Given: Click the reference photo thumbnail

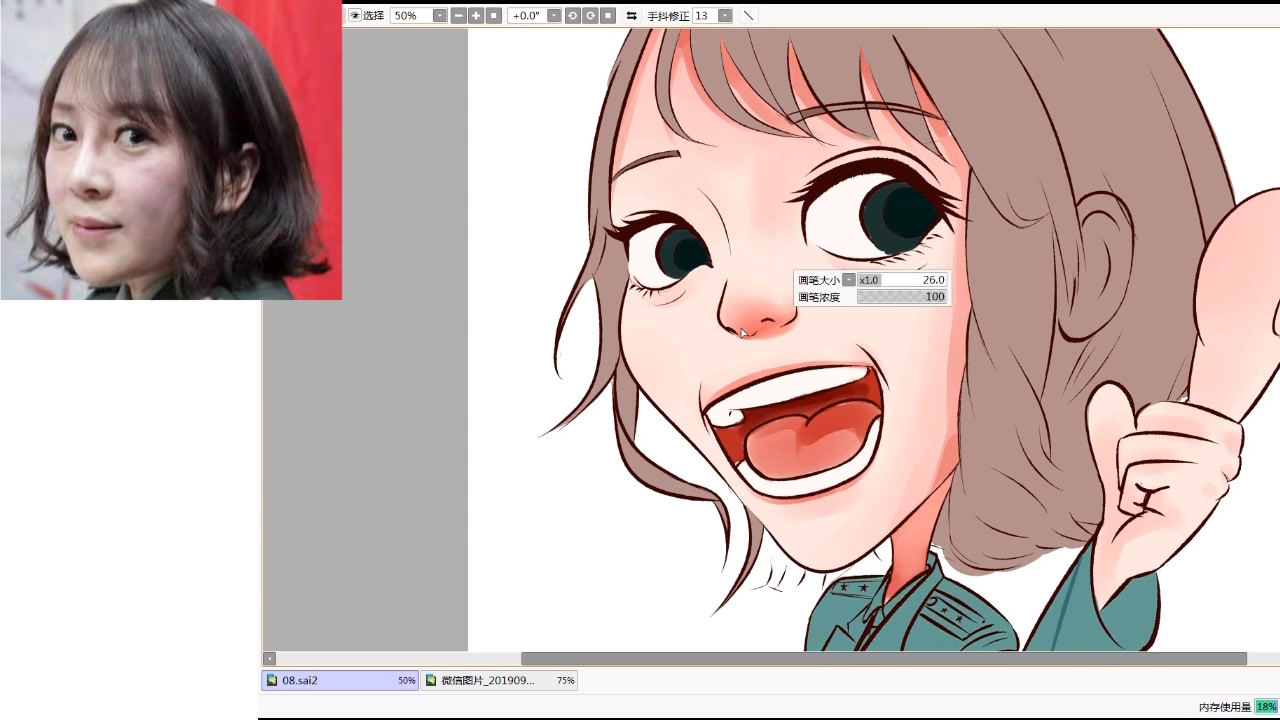Looking at the screenshot, I should coord(171,150).
